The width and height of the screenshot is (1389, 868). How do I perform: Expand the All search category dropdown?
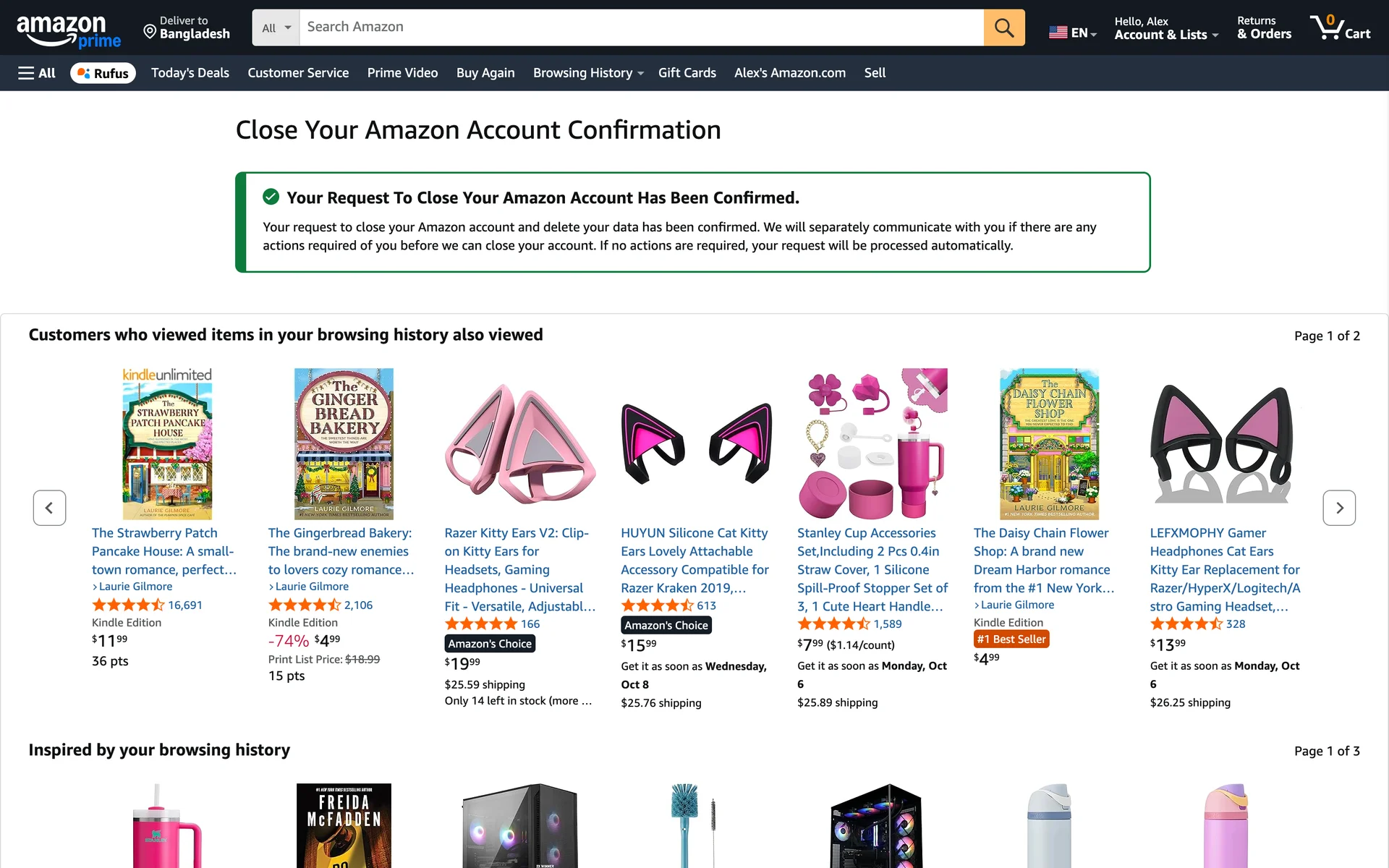pyautogui.click(x=276, y=27)
